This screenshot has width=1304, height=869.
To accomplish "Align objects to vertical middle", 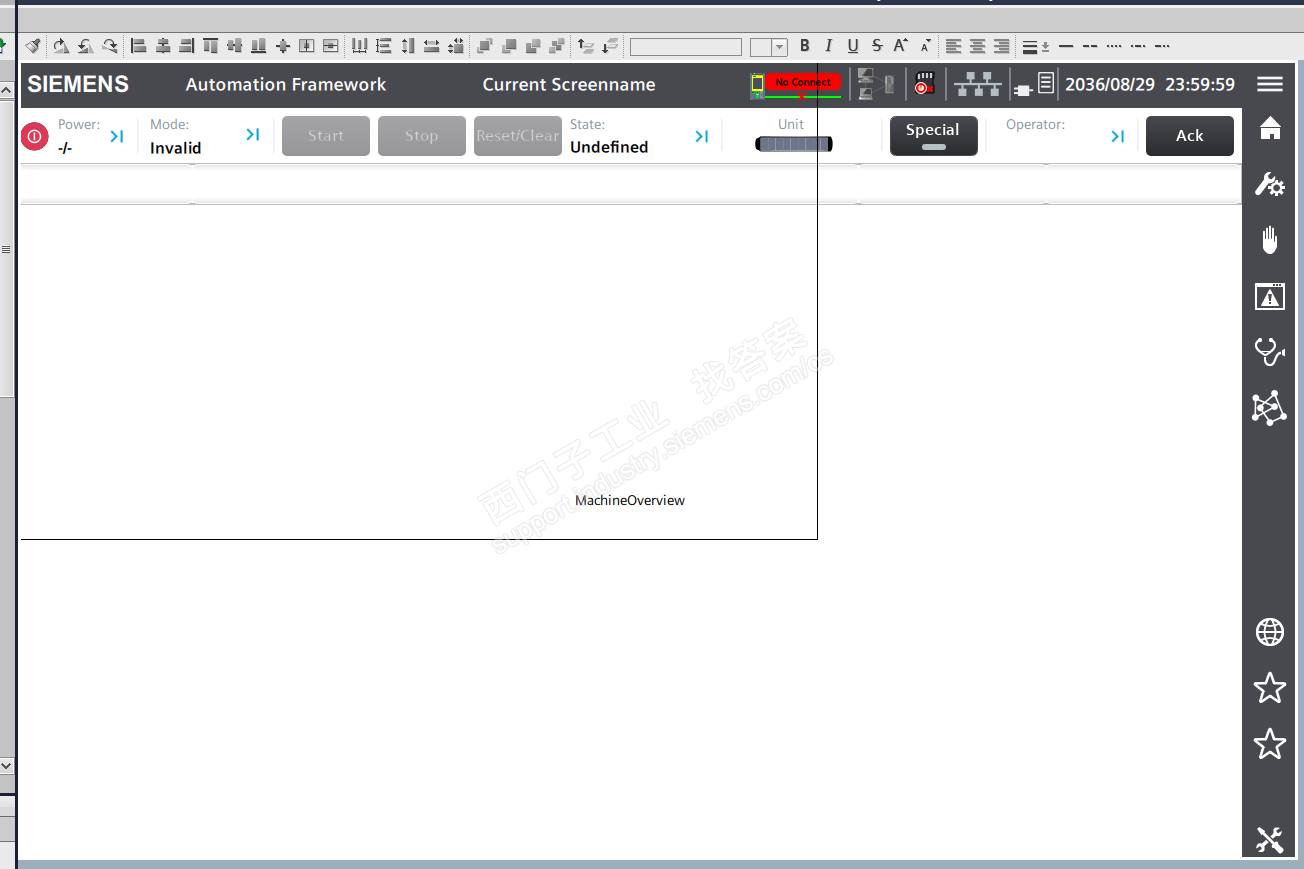I will point(234,46).
